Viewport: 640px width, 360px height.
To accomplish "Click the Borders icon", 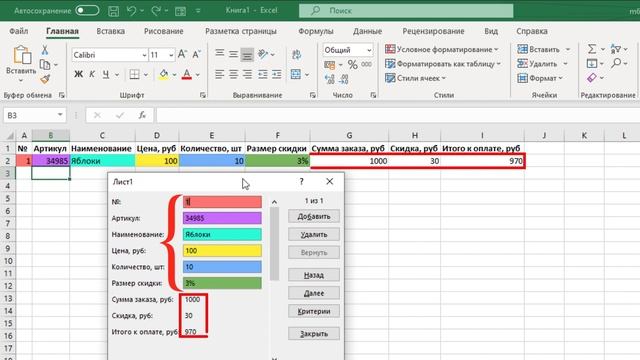I will point(134,74).
